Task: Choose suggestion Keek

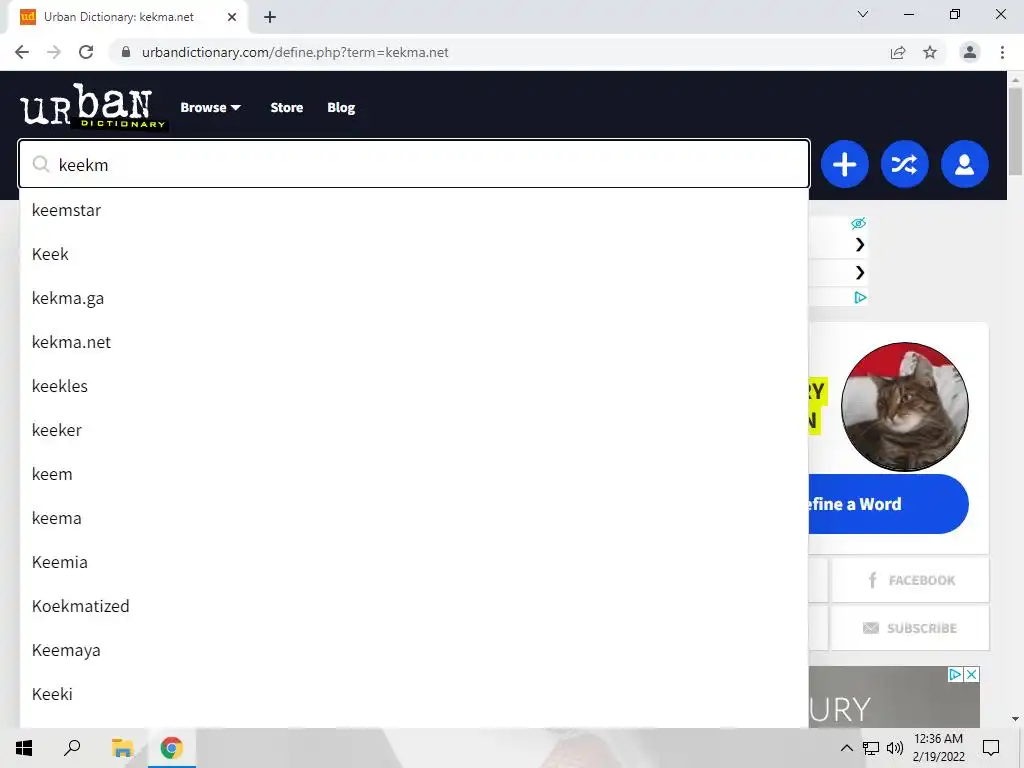Action: click(414, 254)
